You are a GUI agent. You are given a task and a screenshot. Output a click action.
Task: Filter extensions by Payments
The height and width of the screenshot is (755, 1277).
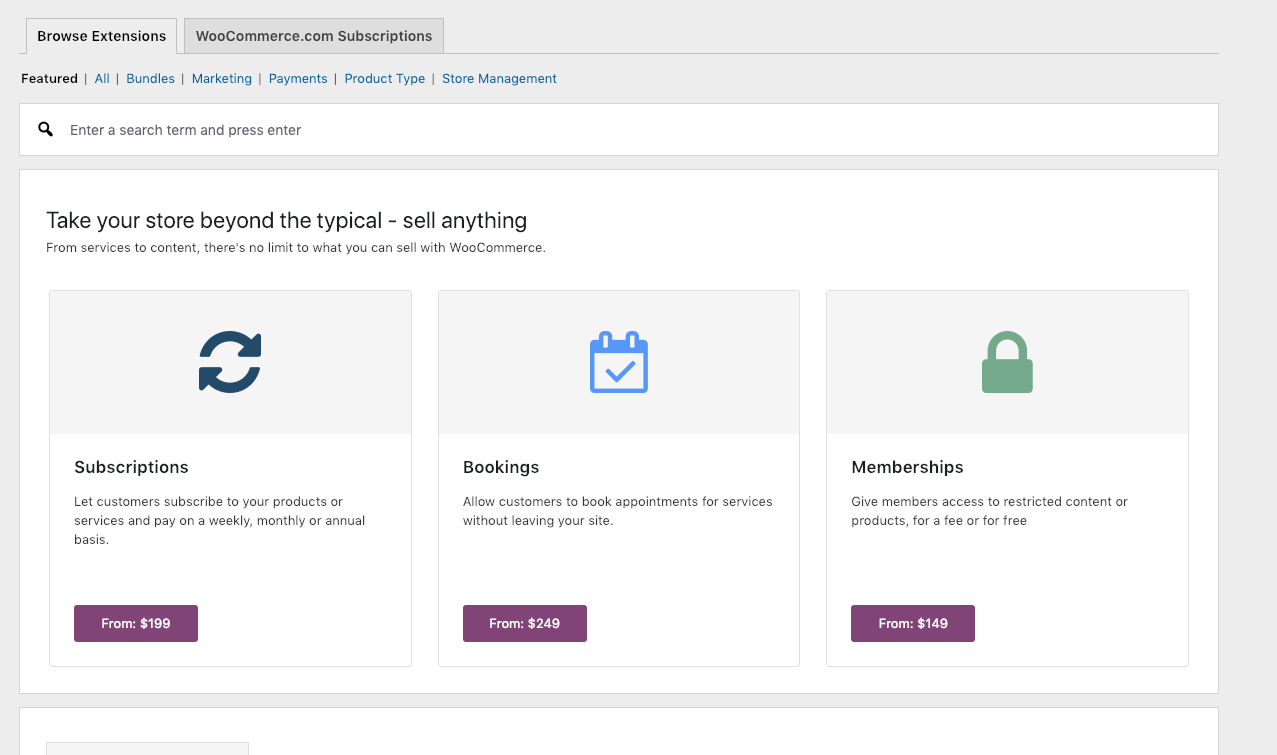pos(298,79)
